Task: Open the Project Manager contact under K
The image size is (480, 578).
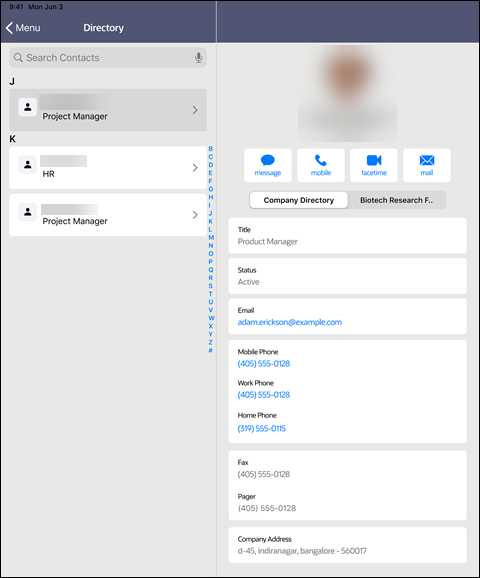Action: point(108,215)
